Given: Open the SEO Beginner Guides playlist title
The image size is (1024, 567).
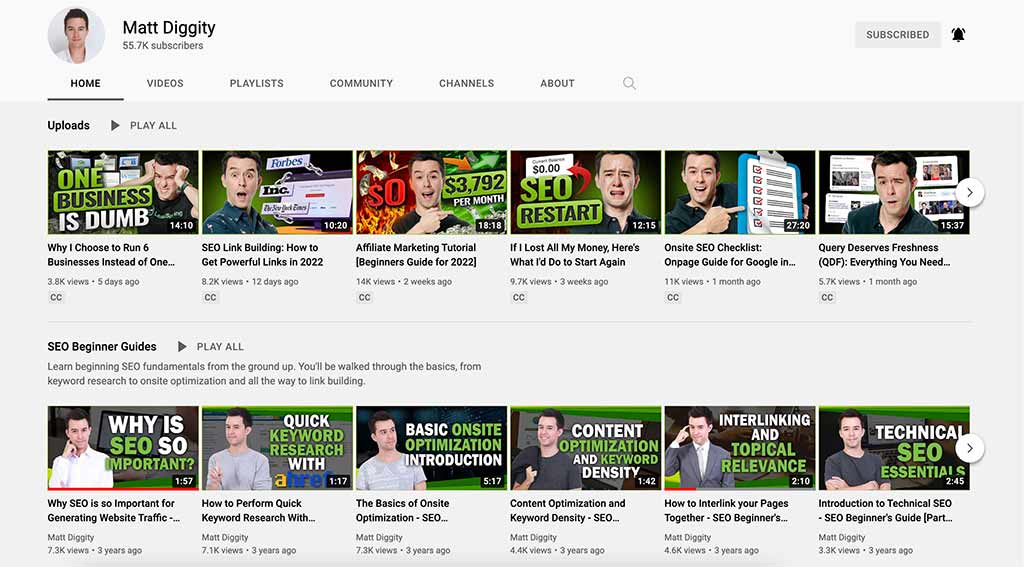Looking at the screenshot, I should coord(102,347).
